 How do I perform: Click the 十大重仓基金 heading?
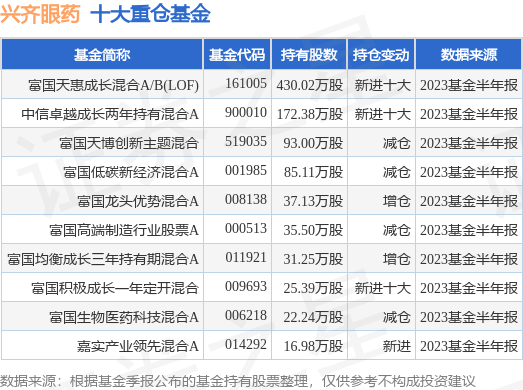coord(150,14)
